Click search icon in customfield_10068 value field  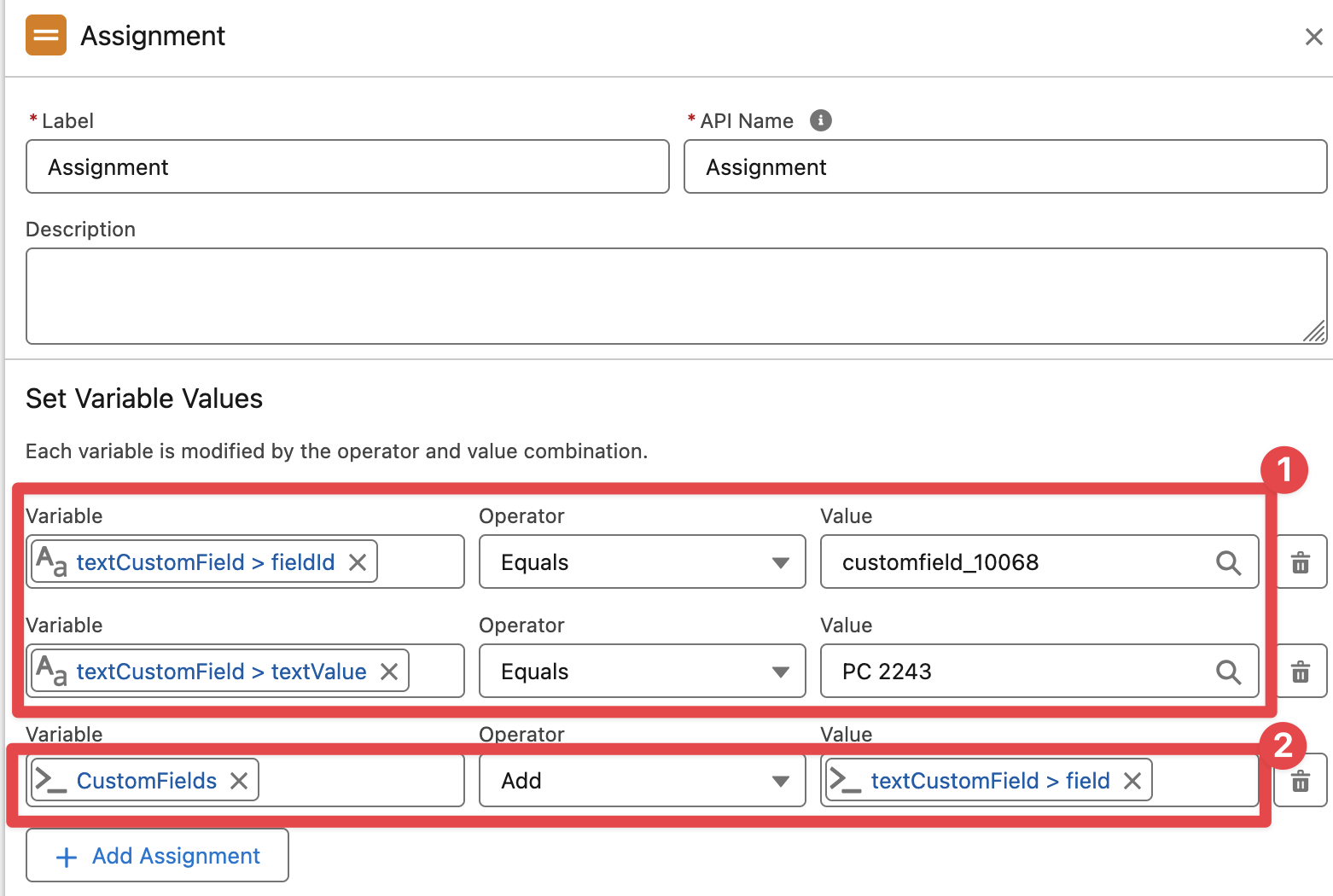(1228, 562)
